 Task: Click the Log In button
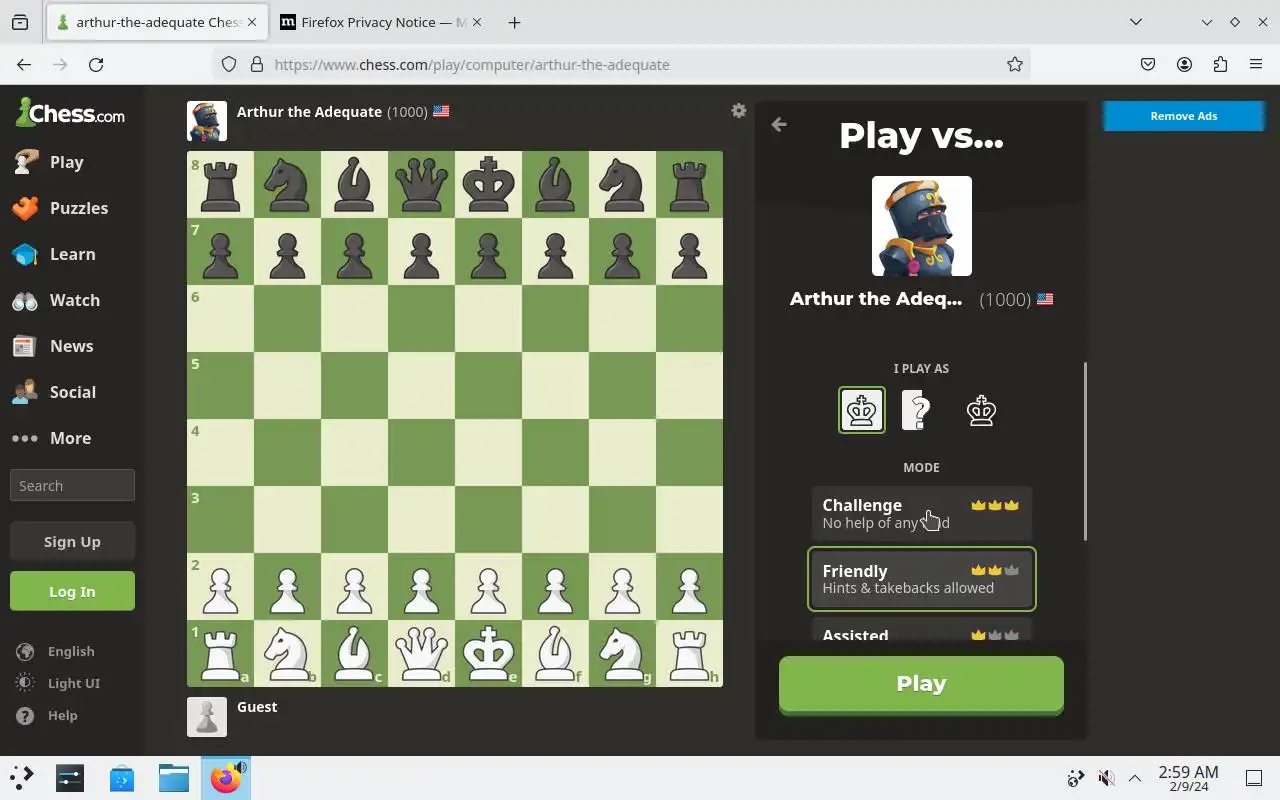[x=72, y=591]
